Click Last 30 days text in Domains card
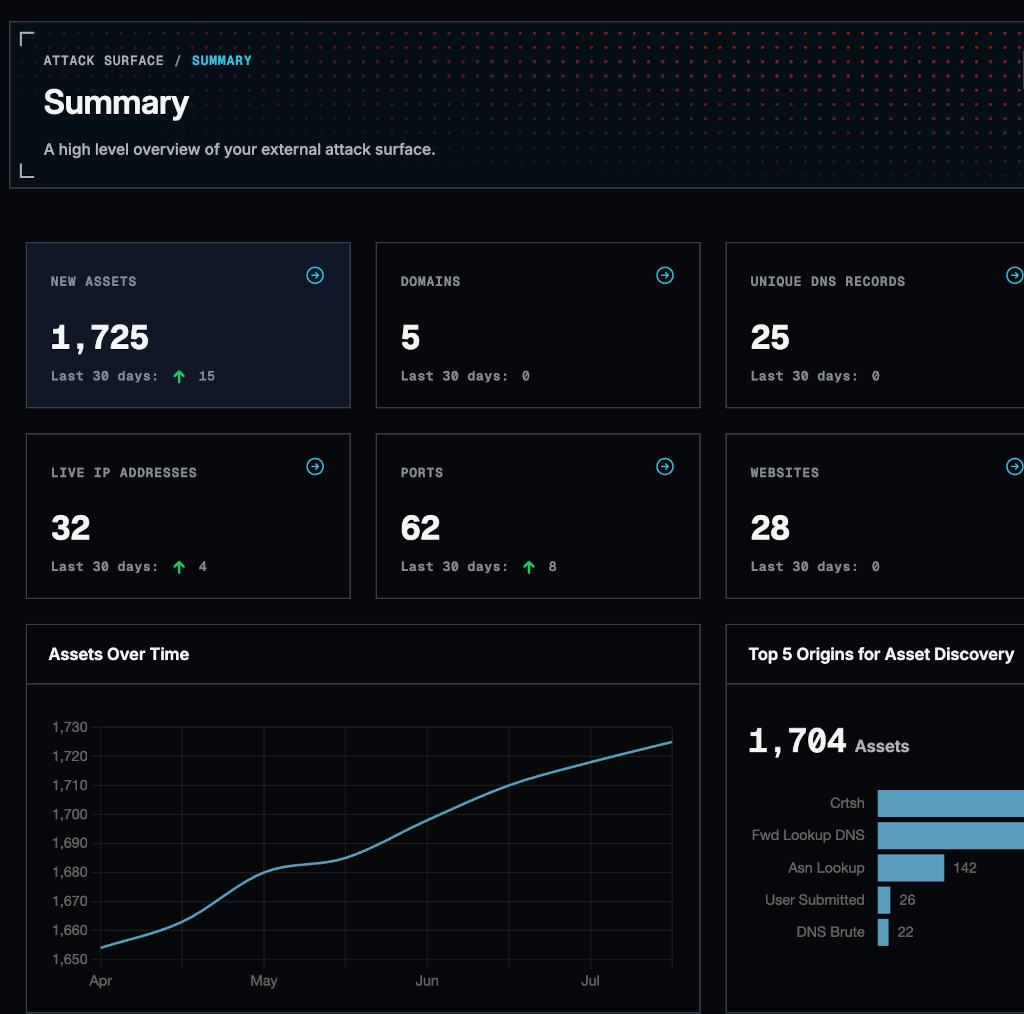The height and width of the screenshot is (1014, 1024). [x=454, y=376]
